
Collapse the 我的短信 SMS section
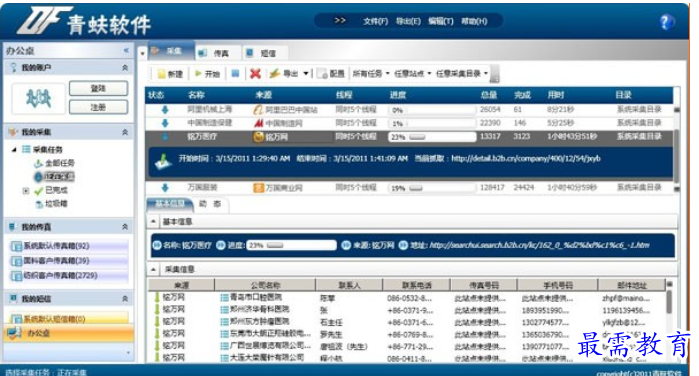coord(125,299)
